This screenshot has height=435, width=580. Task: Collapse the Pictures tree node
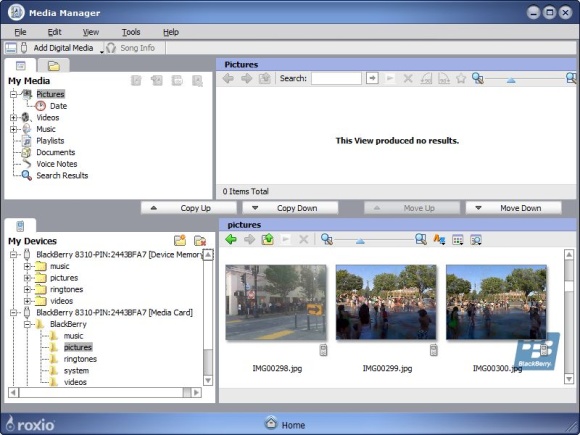[13, 94]
